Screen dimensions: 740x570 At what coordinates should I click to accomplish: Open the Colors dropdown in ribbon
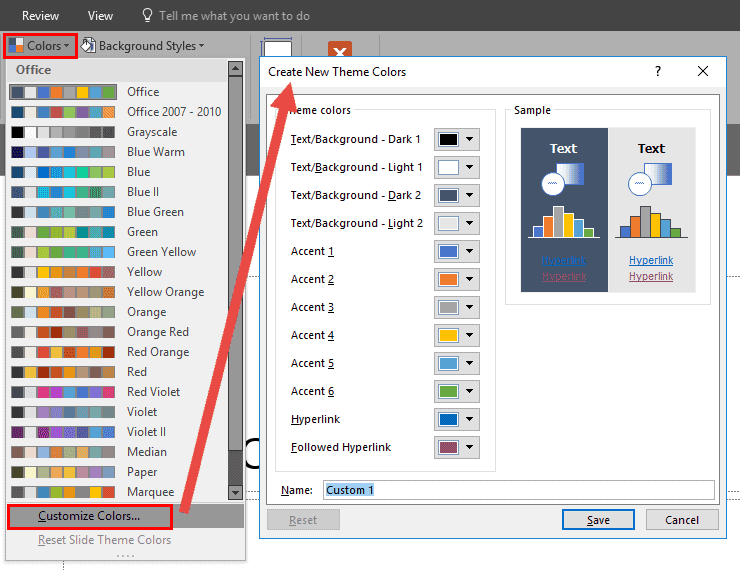pos(40,46)
